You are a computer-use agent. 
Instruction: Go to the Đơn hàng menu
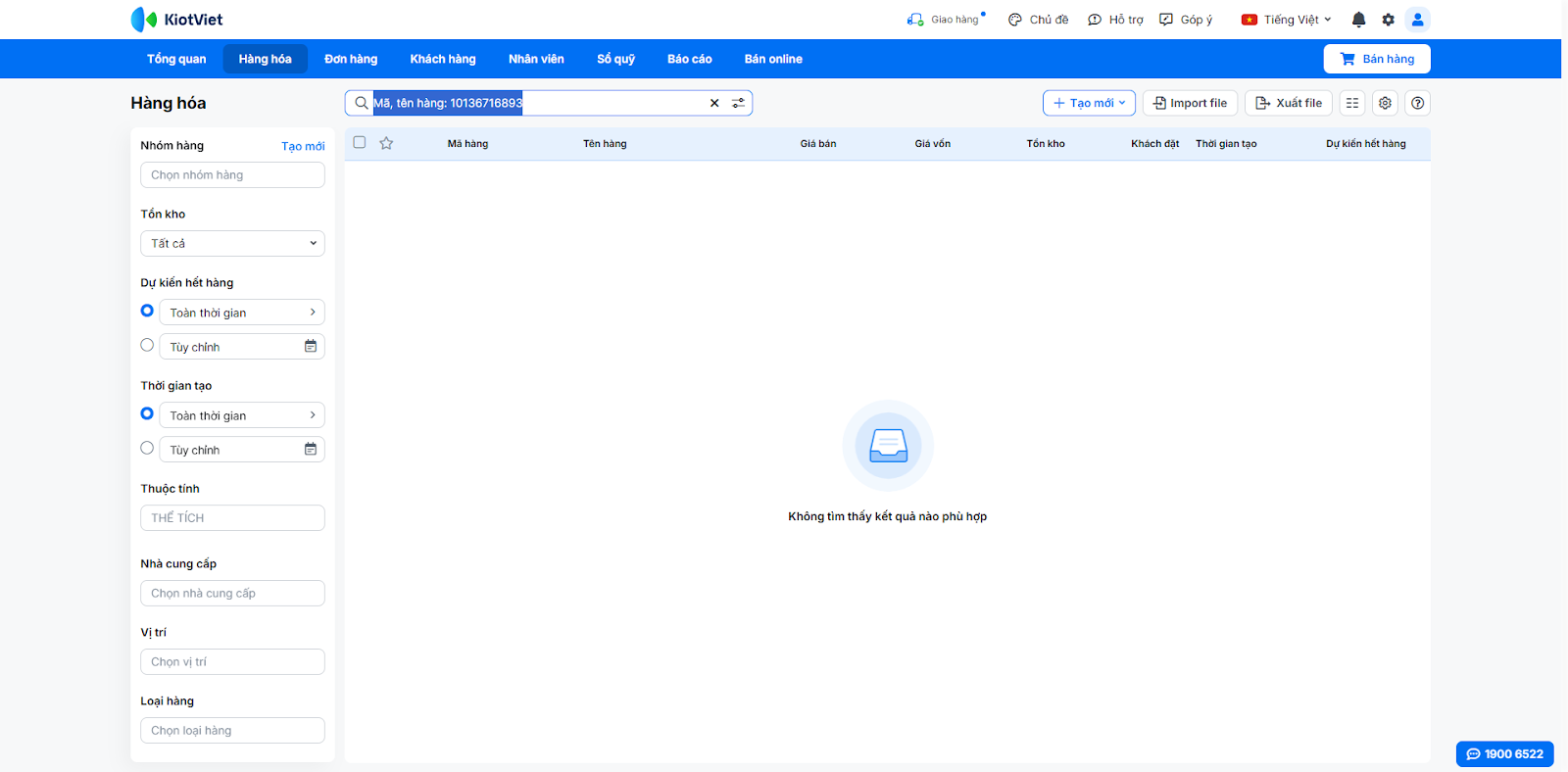[351, 59]
